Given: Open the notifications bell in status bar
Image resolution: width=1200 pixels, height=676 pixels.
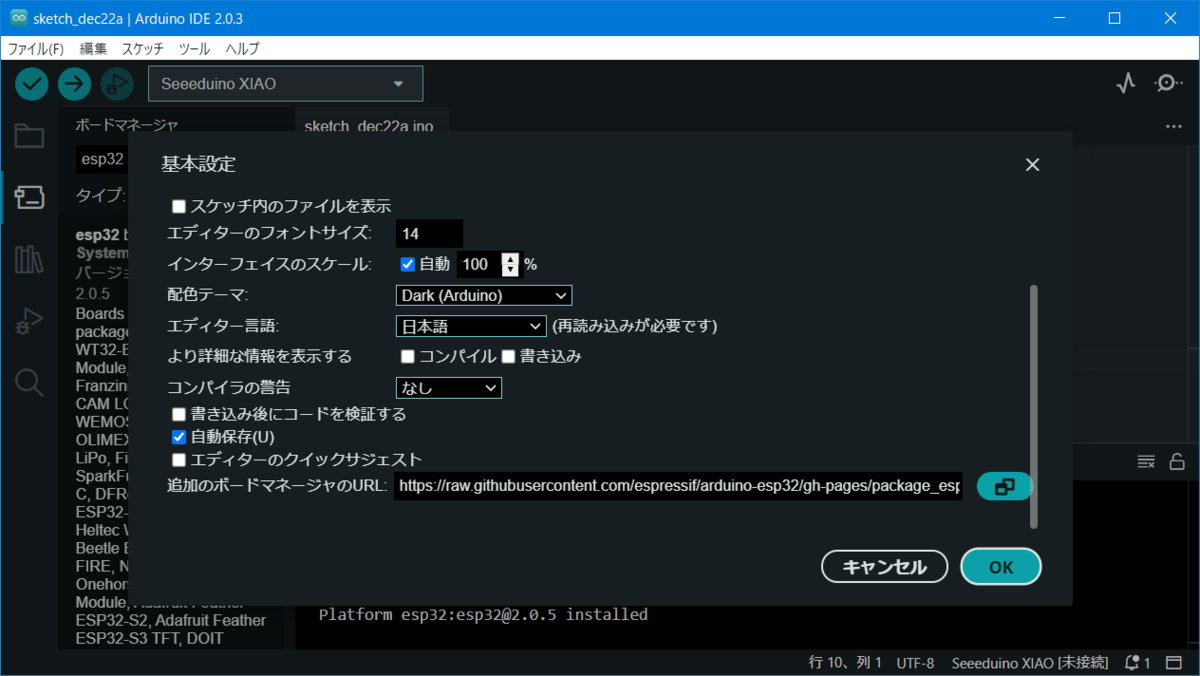Looking at the screenshot, I should (1138, 663).
